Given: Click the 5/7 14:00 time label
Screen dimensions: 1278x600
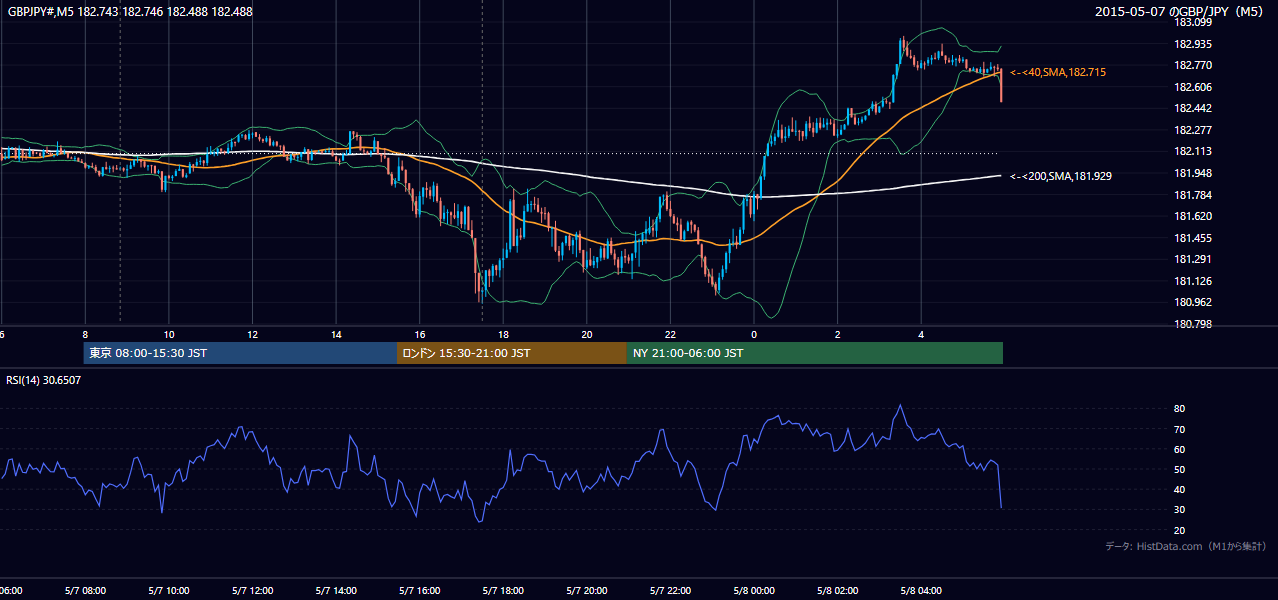Looking at the screenshot, I should pyautogui.click(x=336, y=591).
